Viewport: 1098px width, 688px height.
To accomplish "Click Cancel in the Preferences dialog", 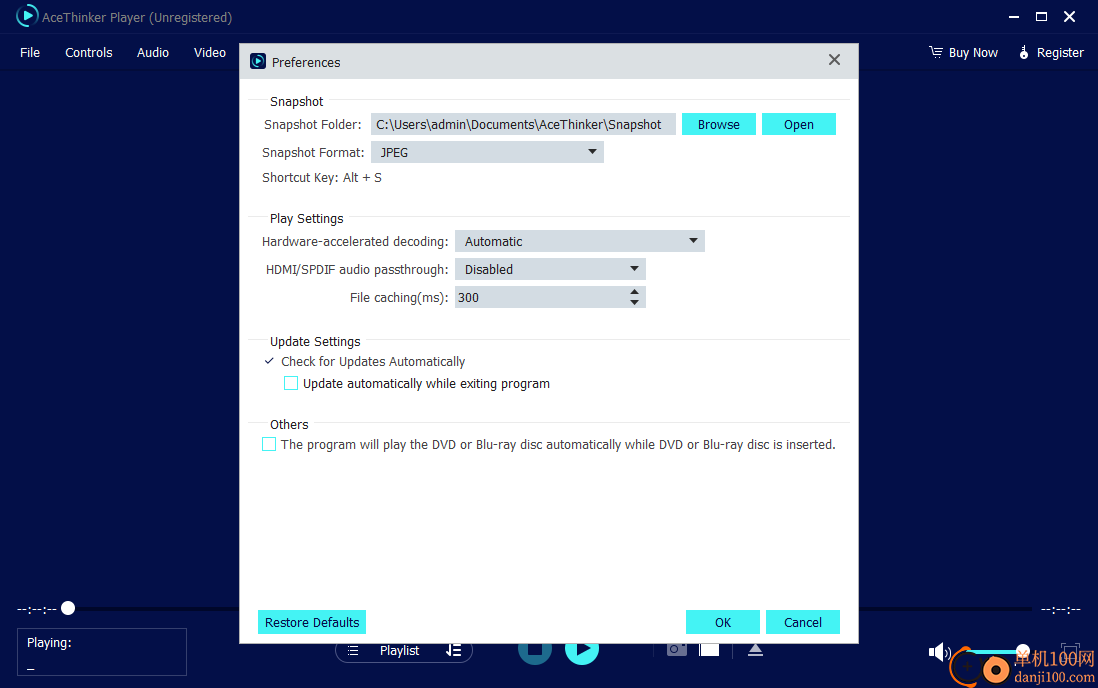I will [802, 622].
